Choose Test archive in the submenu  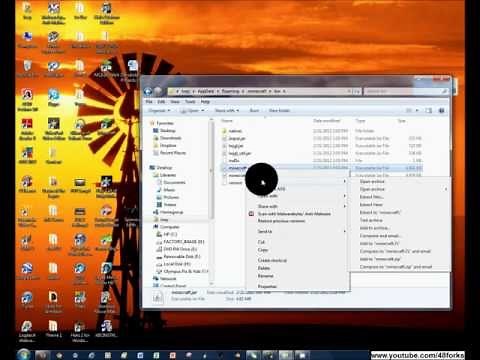[371, 220]
